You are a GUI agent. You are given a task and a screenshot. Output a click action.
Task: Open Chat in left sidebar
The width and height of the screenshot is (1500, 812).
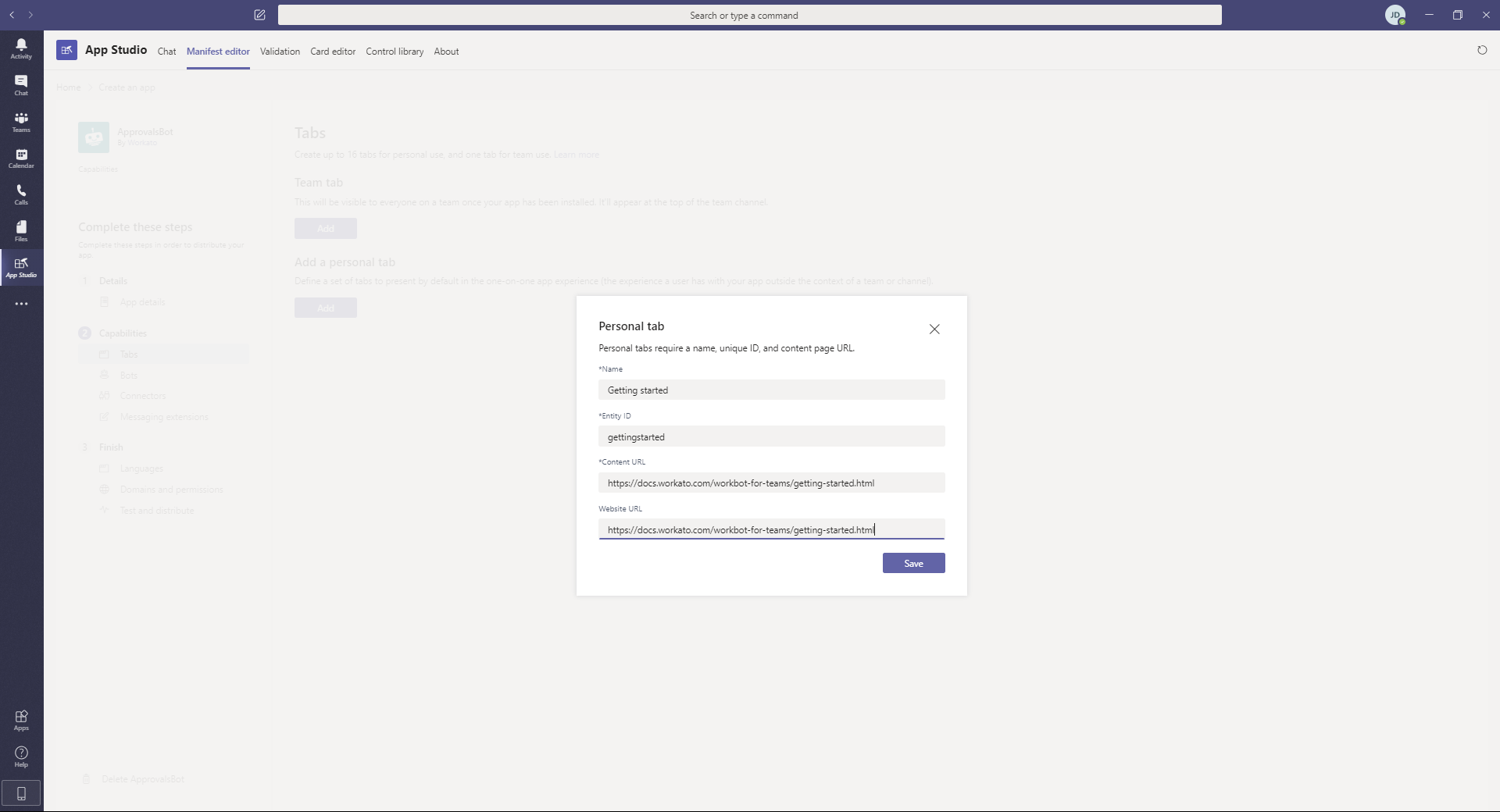[x=21, y=85]
